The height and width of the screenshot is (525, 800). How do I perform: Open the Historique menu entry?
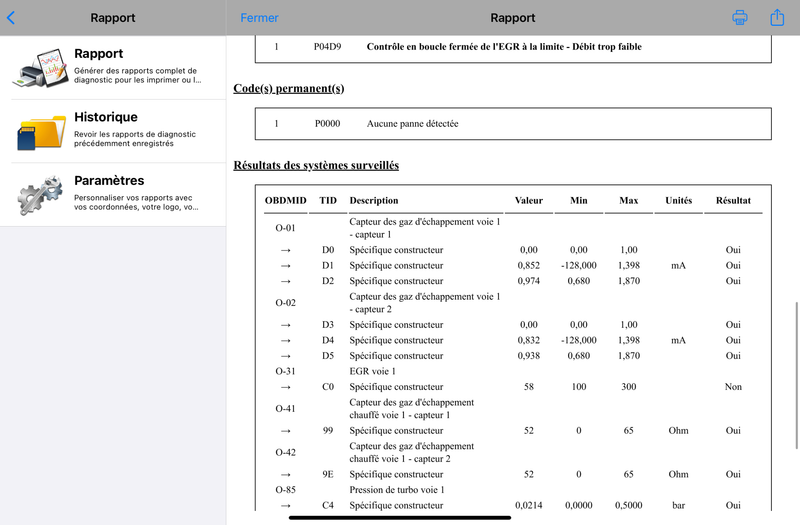pos(113,131)
